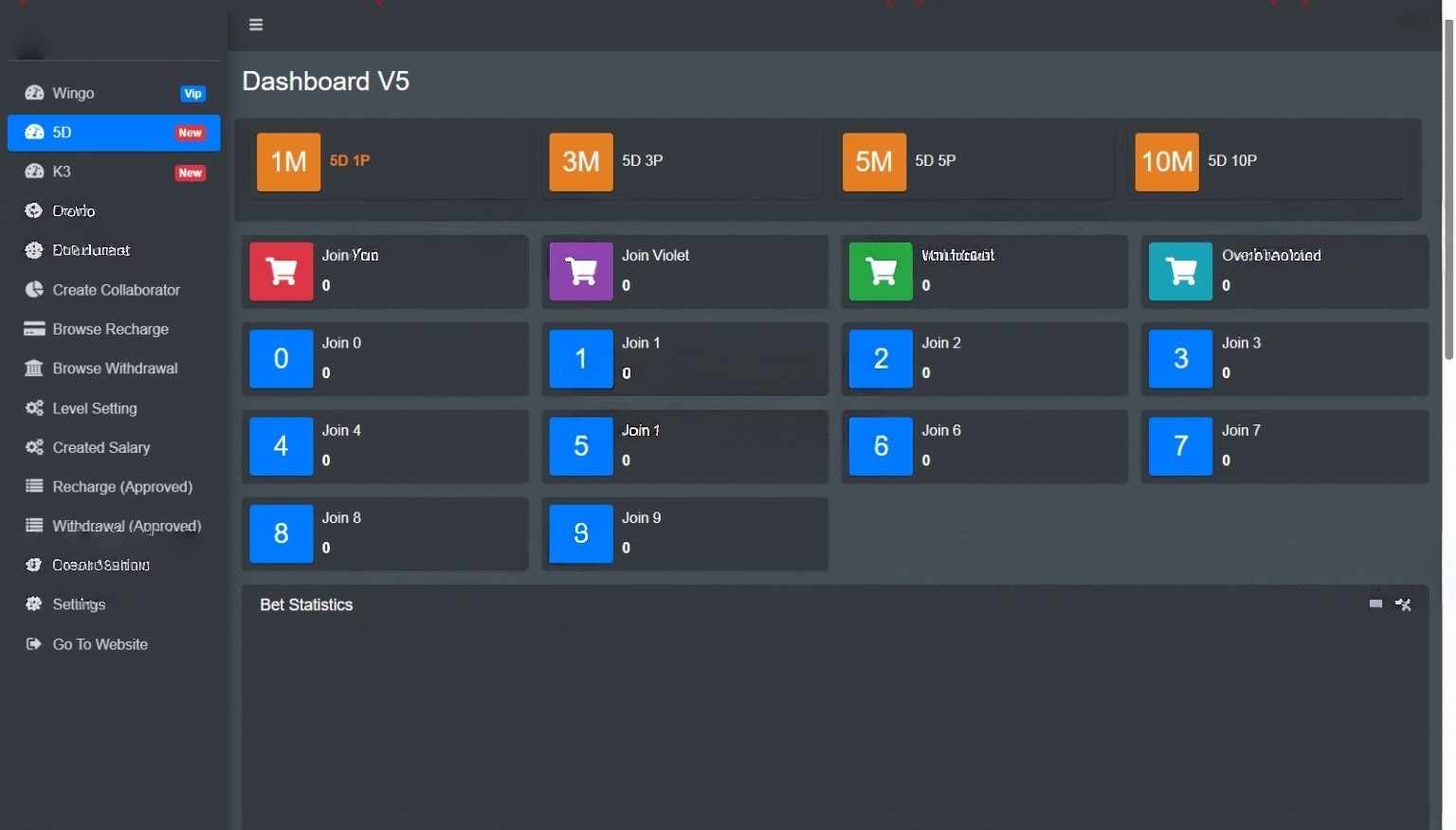
Task: Click the Join 9 label
Action: (642, 517)
